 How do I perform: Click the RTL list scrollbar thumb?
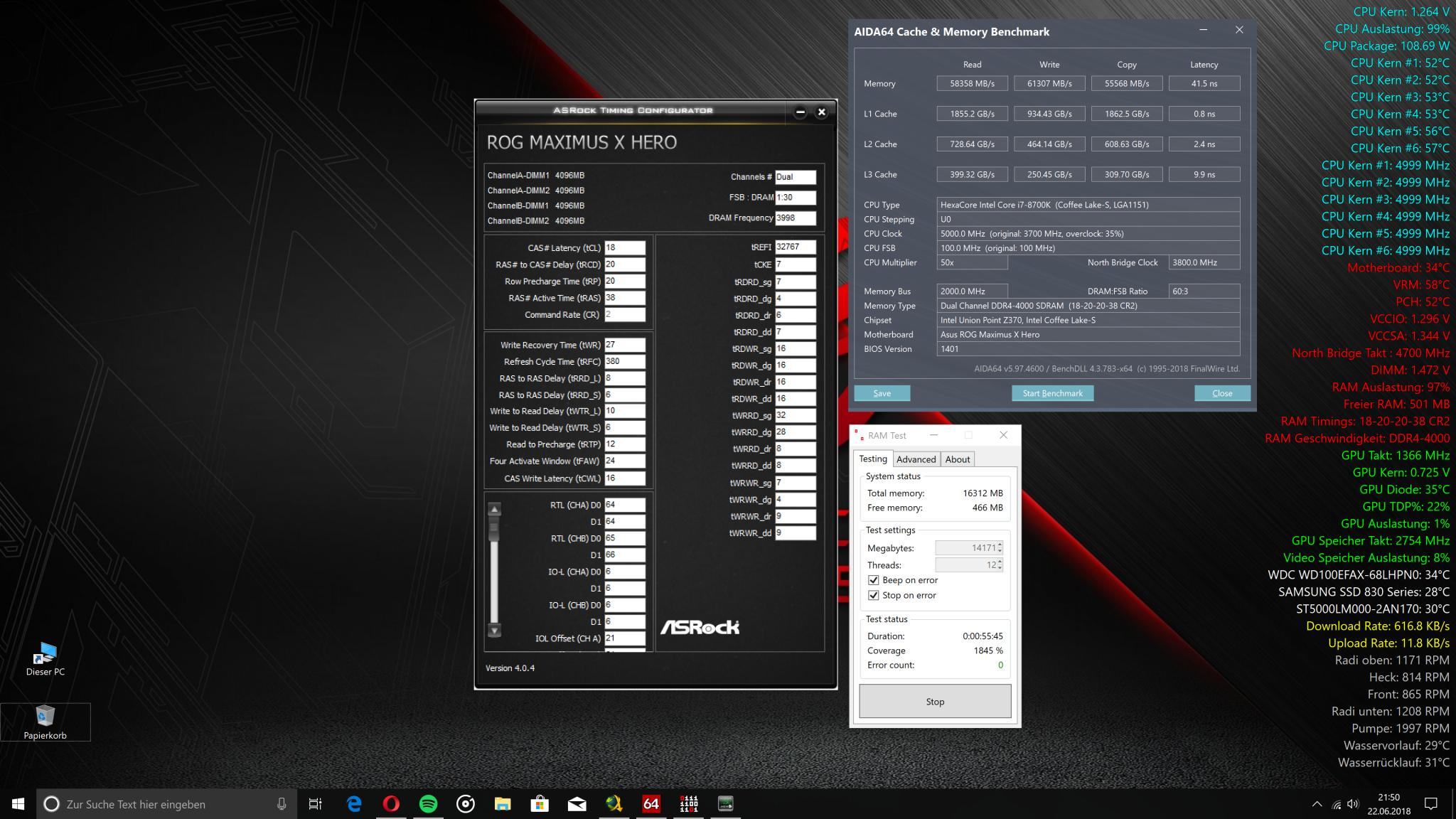pos(495,528)
